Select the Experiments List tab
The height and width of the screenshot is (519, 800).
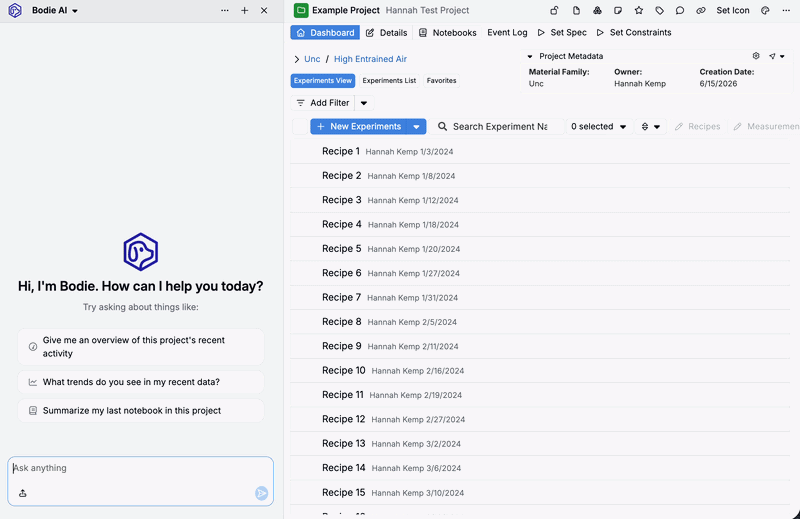(x=389, y=81)
